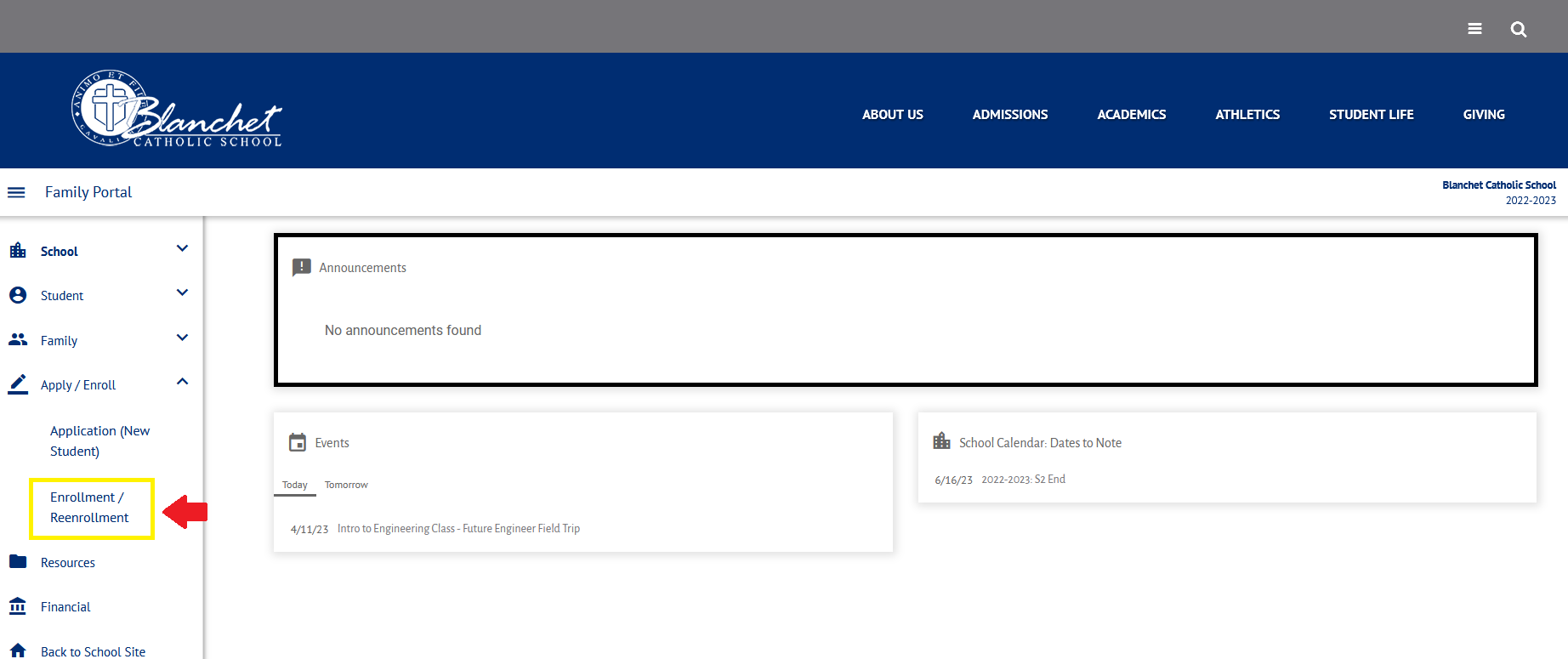Click the Family people icon in sidebar
This screenshot has width=1568, height=659.
(18, 339)
